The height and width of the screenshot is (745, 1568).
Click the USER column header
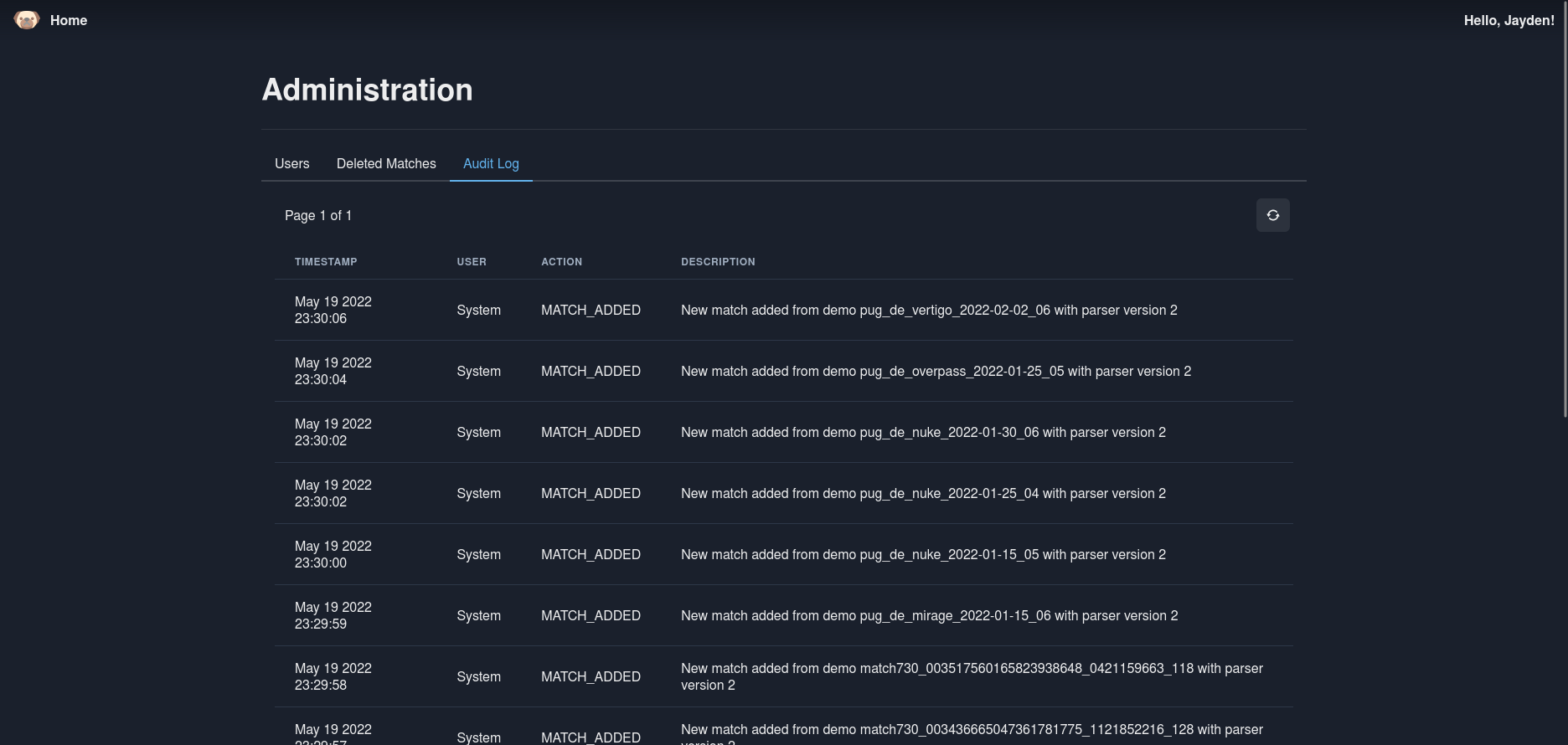[x=472, y=262]
